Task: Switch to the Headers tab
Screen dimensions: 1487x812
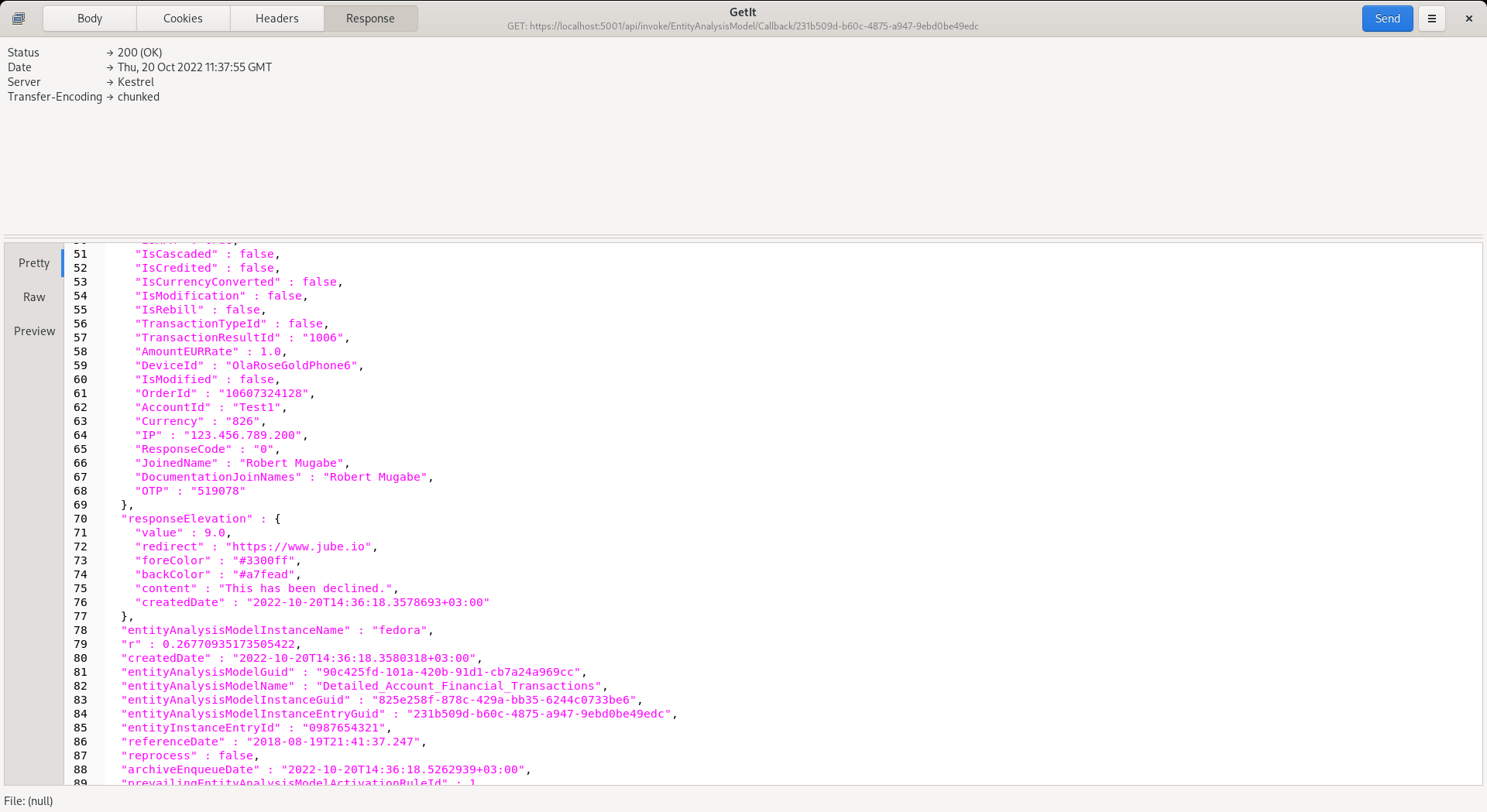Action: tap(276, 19)
